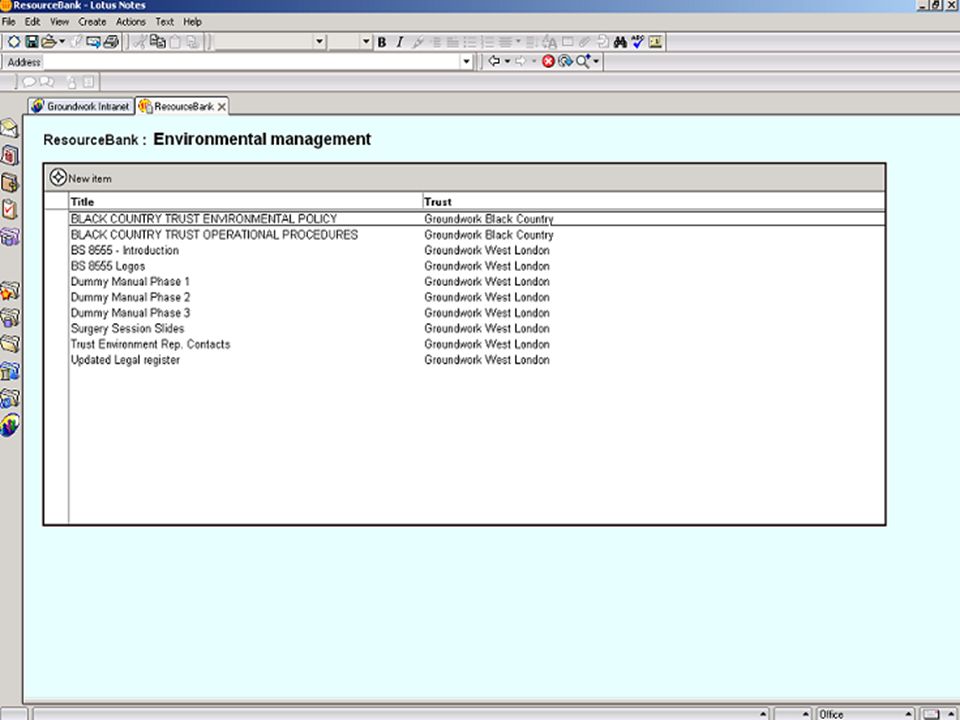Open the Edit menu
The height and width of the screenshot is (720, 960).
(32, 22)
